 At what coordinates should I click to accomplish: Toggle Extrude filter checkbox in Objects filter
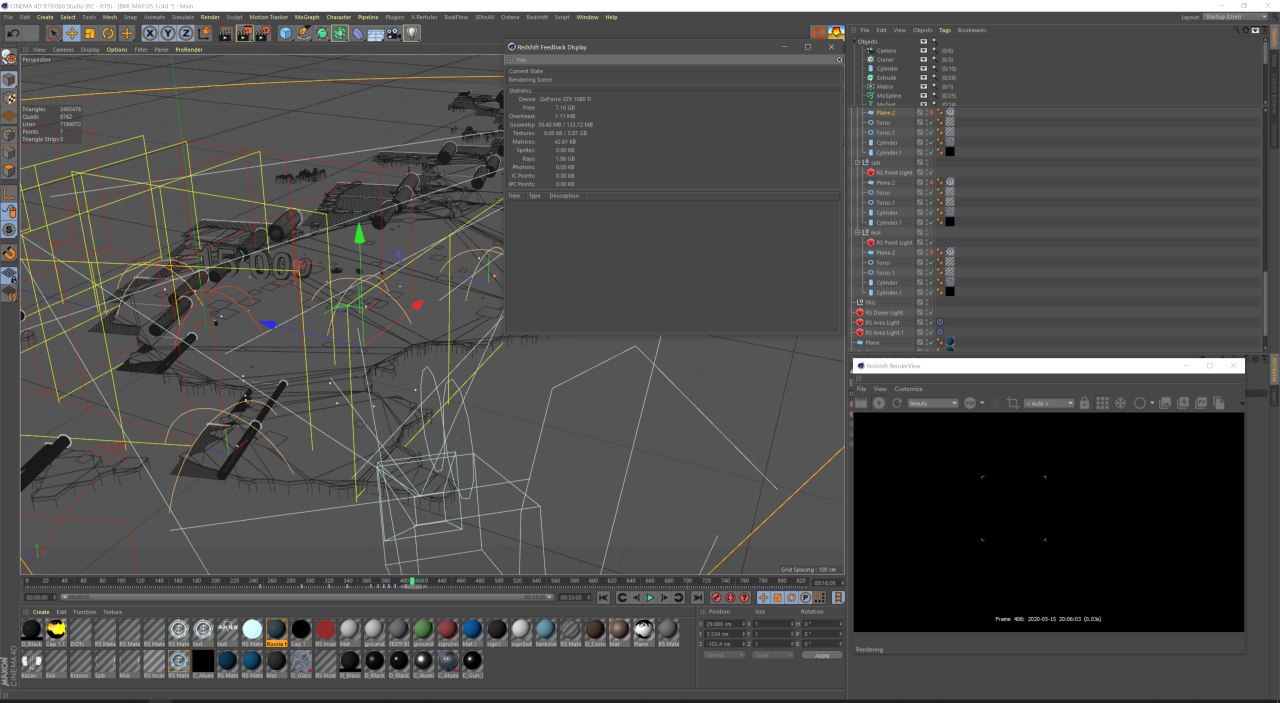tap(923, 77)
